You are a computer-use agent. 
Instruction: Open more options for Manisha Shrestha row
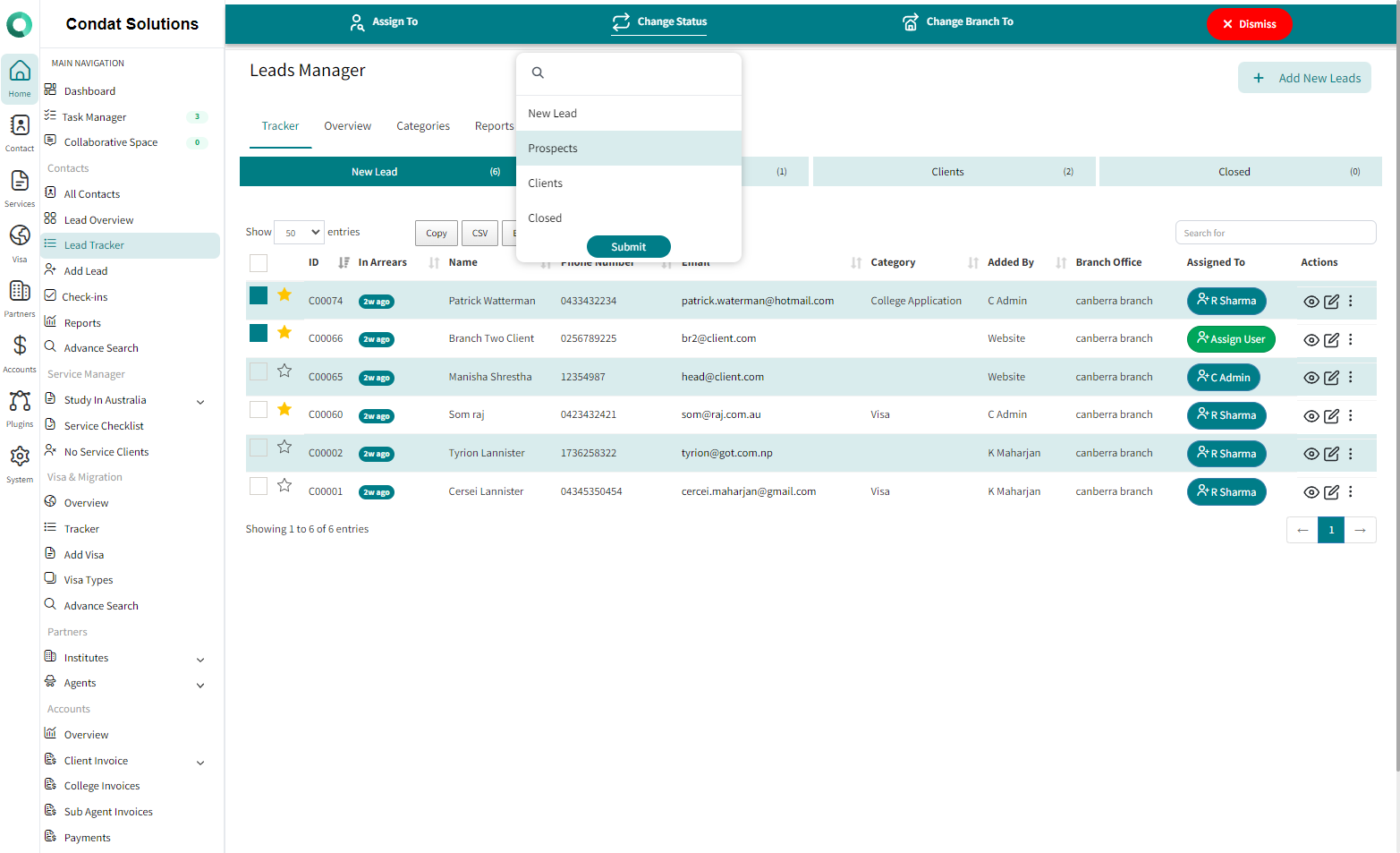(x=1351, y=378)
